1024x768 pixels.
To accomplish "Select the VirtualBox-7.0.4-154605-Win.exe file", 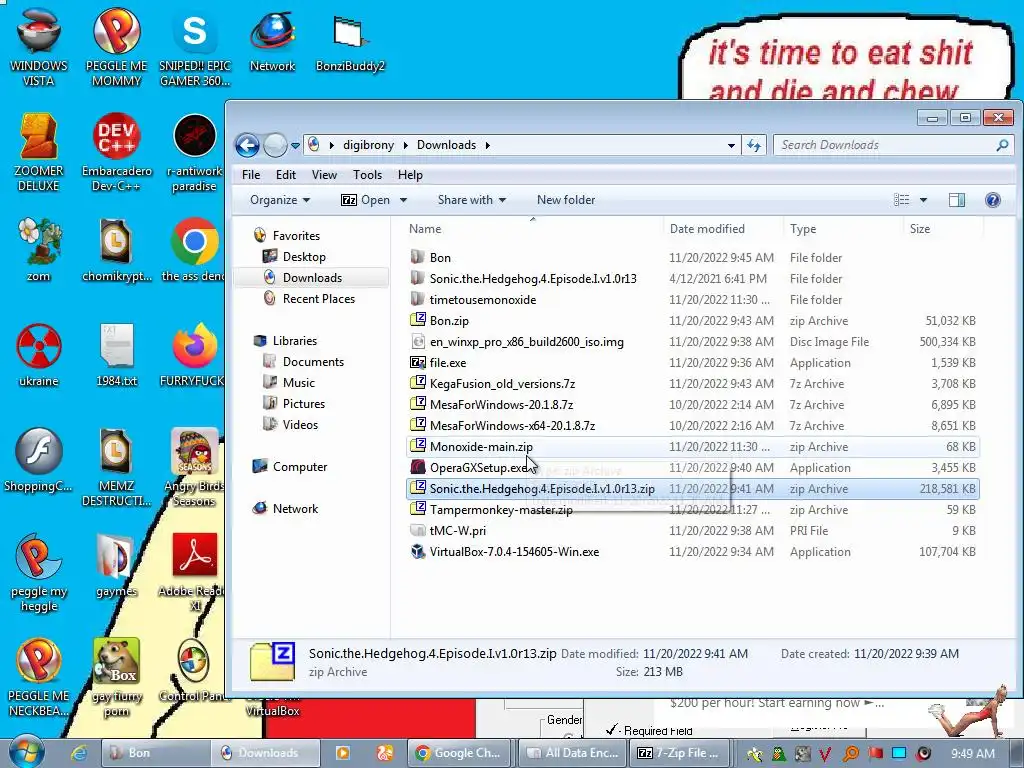I will [692, 552].
